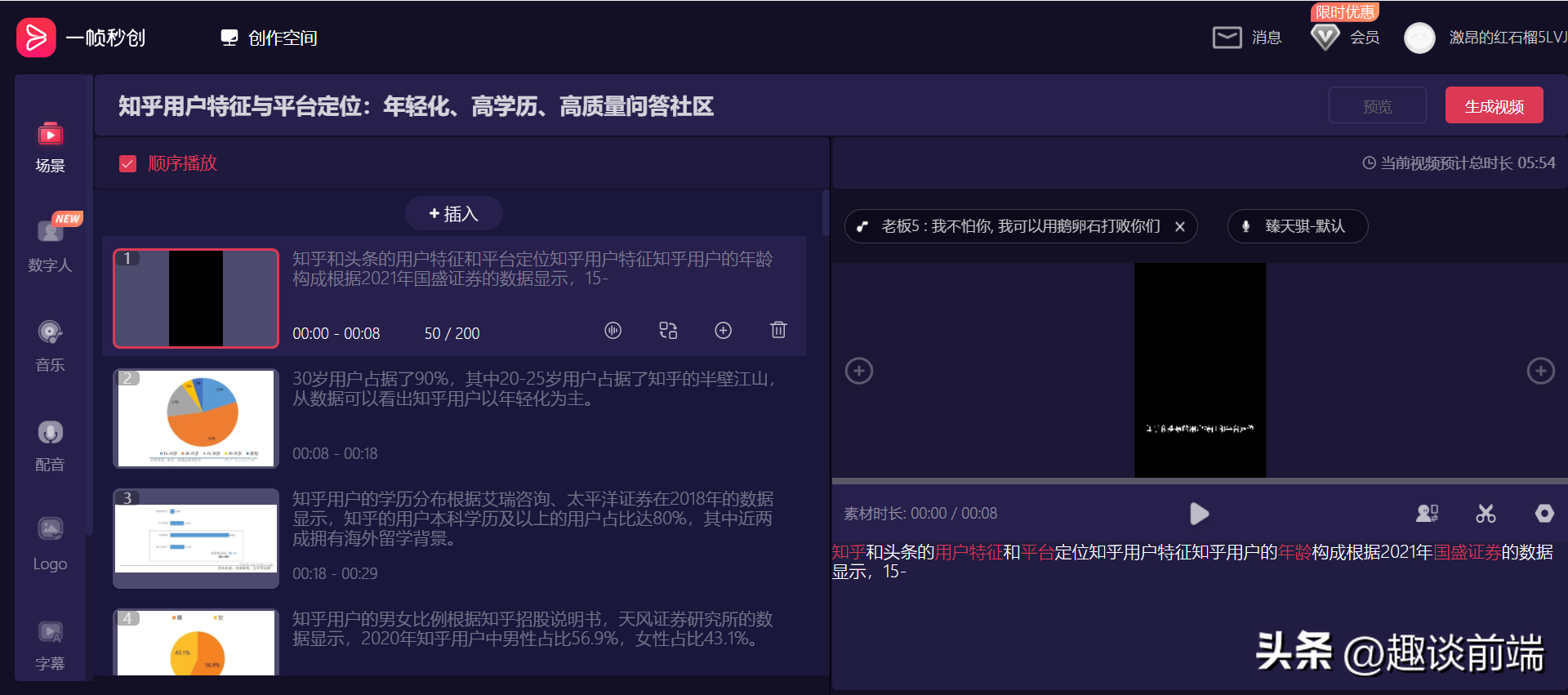The width and height of the screenshot is (1568, 695).
Task: Click the voice waveform icon in scene 1
Action: coord(612,330)
